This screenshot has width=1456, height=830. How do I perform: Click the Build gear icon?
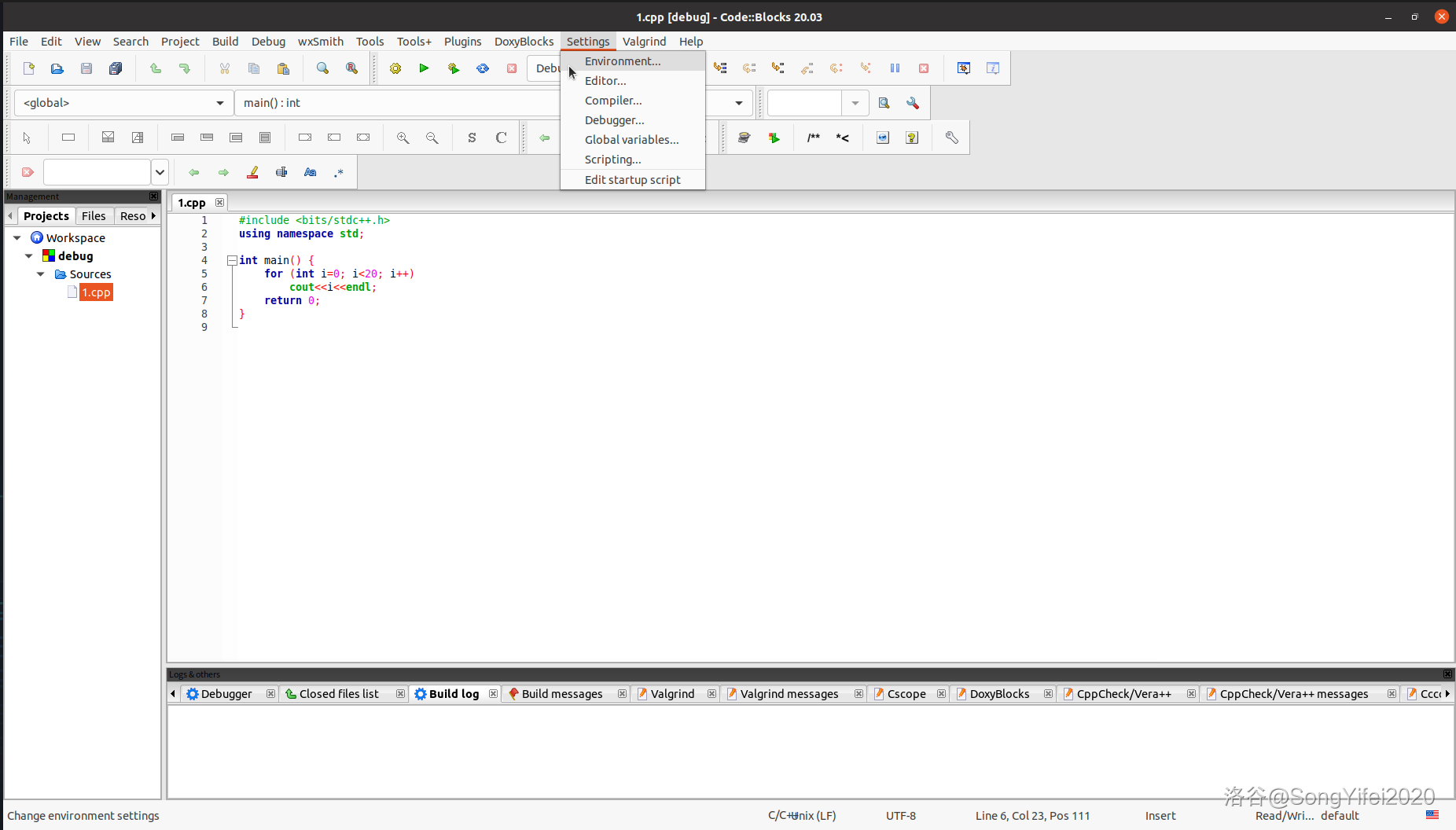click(395, 68)
